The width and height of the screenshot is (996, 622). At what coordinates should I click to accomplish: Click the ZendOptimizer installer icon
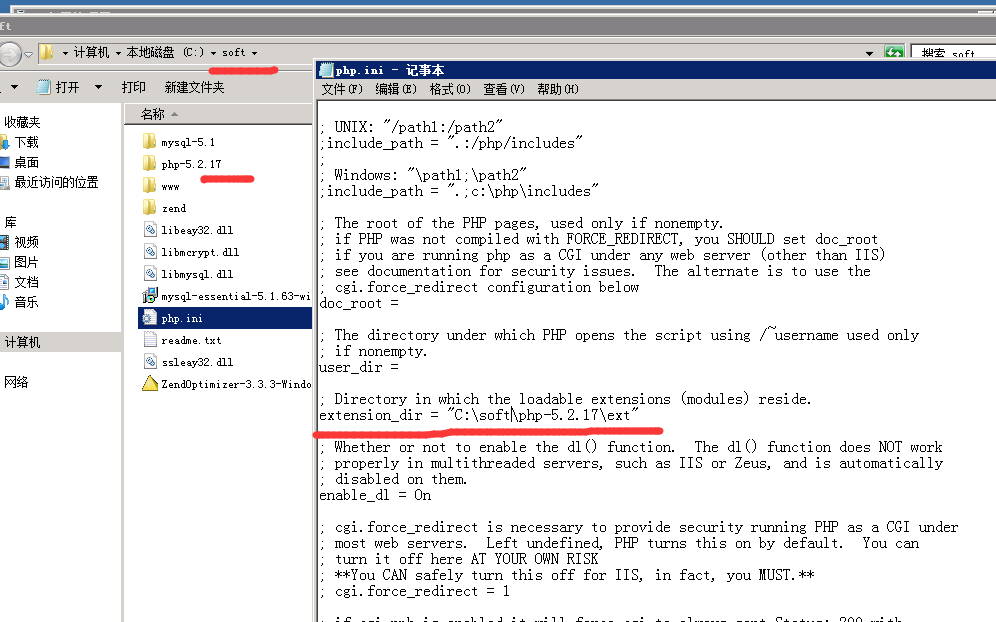click(x=150, y=384)
